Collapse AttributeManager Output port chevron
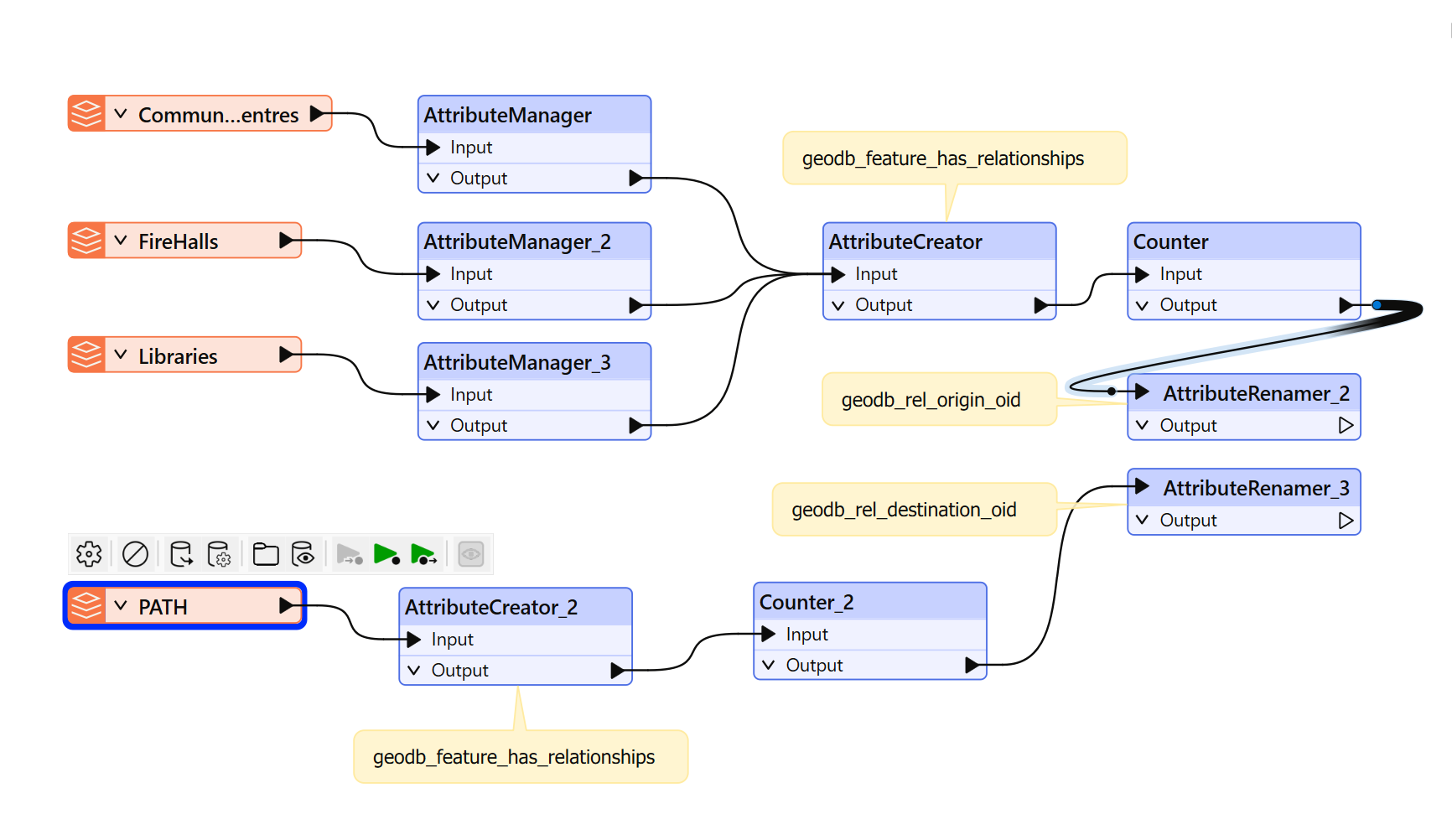The height and width of the screenshot is (840, 1452). (x=433, y=178)
